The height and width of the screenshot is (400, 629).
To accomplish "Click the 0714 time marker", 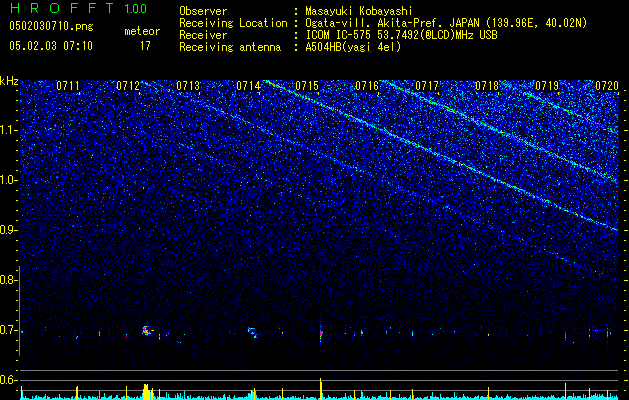I will tap(248, 86).
